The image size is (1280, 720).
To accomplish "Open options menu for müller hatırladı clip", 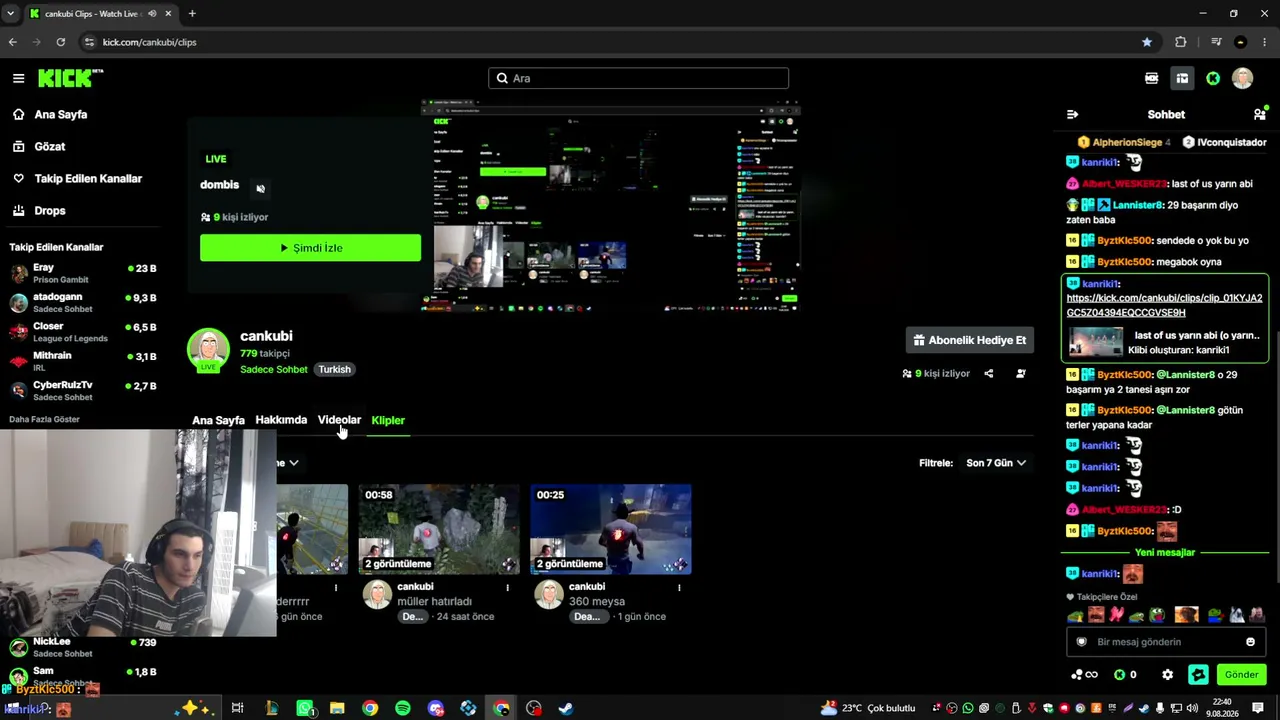I will tap(508, 587).
